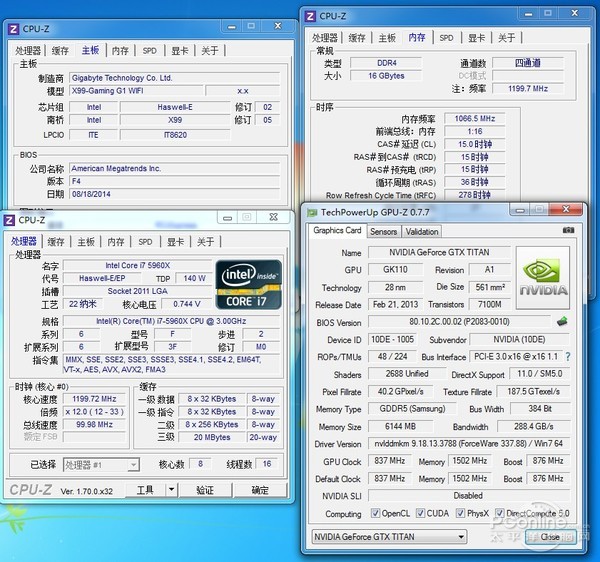Click the BIOS save chip icon in GPU-Z

point(562,321)
